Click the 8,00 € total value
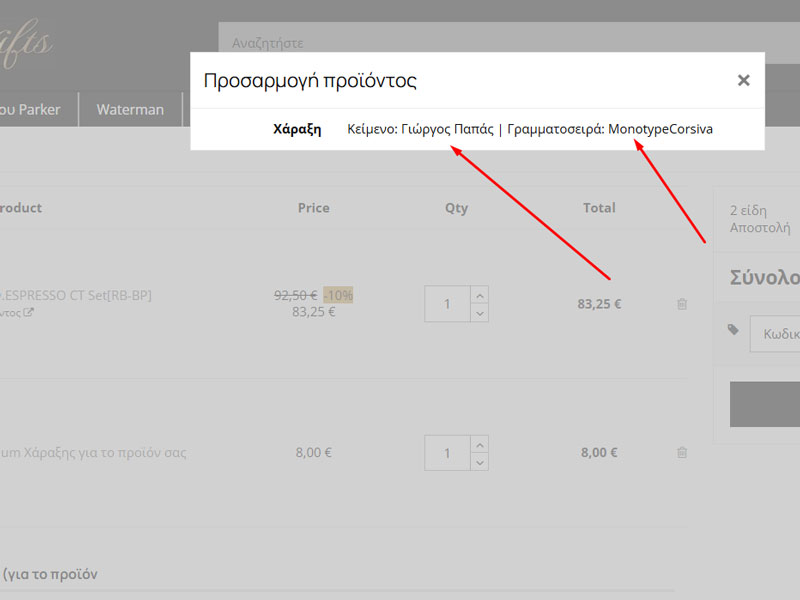 pyautogui.click(x=599, y=453)
